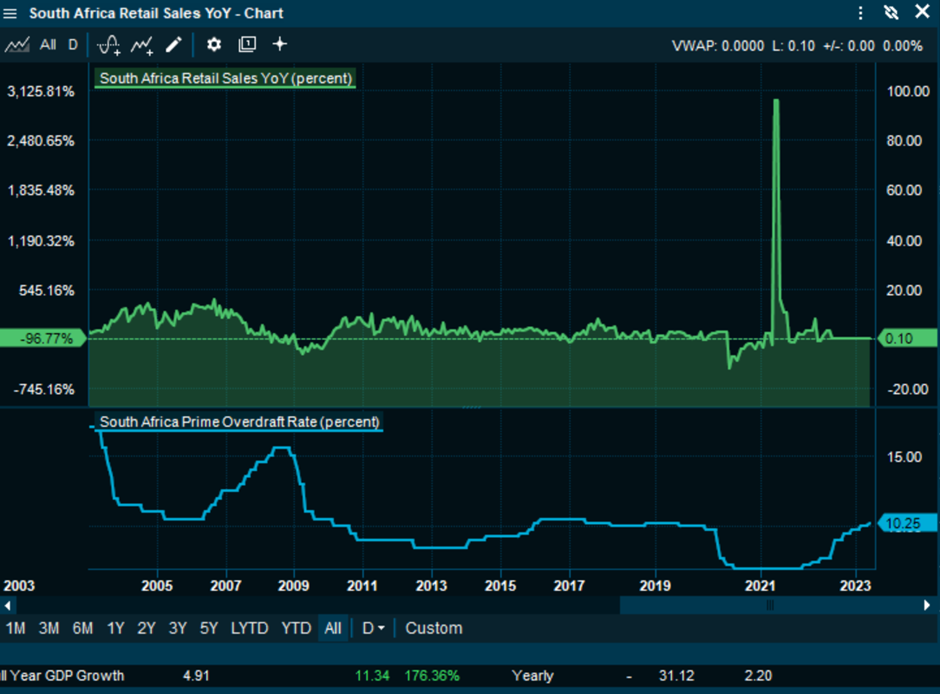Click the layout panel icon with number one
The height and width of the screenshot is (694, 940).
(x=247, y=44)
